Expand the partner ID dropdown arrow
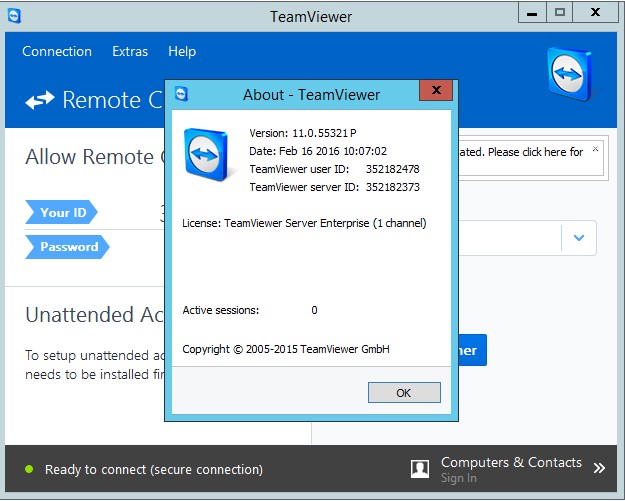Image resolution: width=625 pixels, height=501 pixels. (x=579, y=238)
